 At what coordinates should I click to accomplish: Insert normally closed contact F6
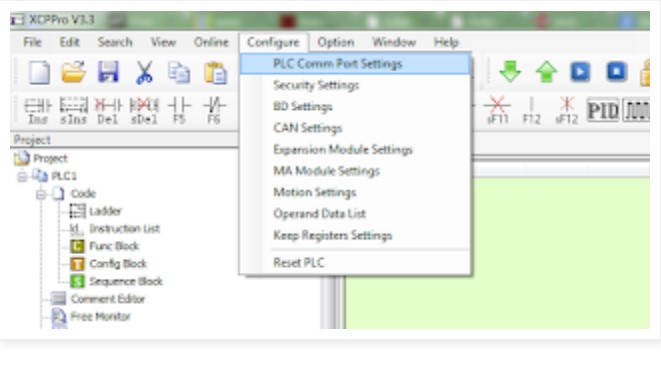tap(214, 111)
